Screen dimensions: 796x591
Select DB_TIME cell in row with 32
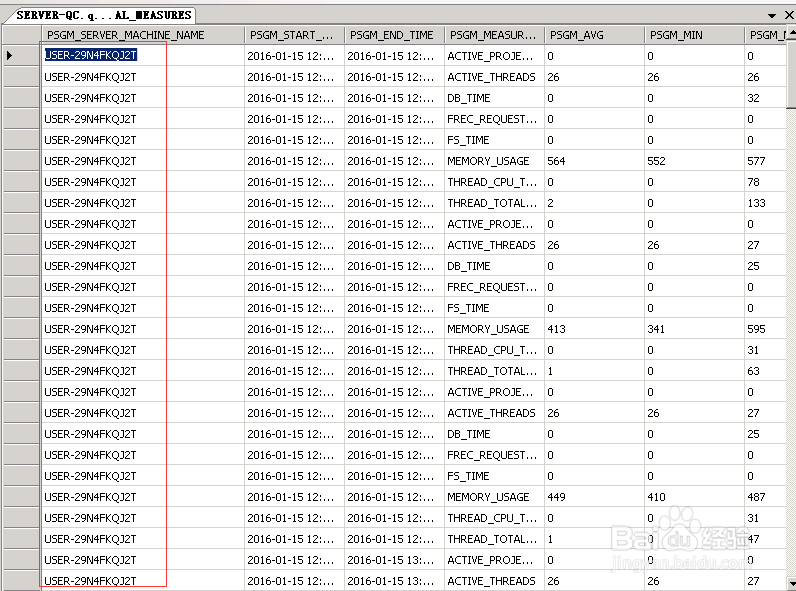pyautogui.click(x=494, y=98)
